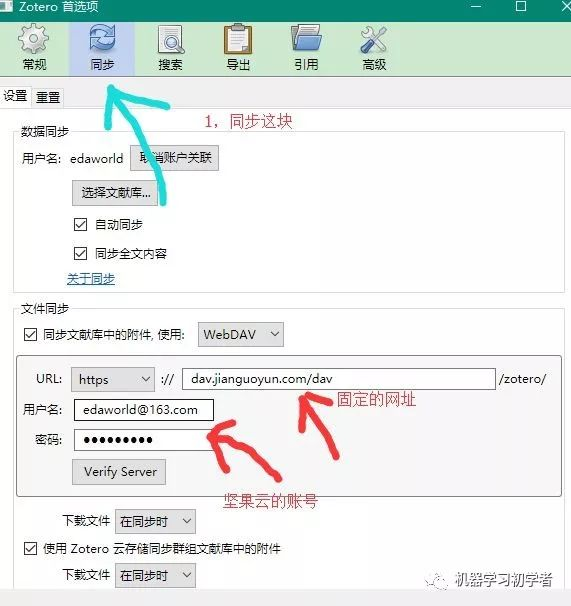Maximize the Zotero preferences window
This screenshot has width=571, height=606.
[x=521, y=6]
